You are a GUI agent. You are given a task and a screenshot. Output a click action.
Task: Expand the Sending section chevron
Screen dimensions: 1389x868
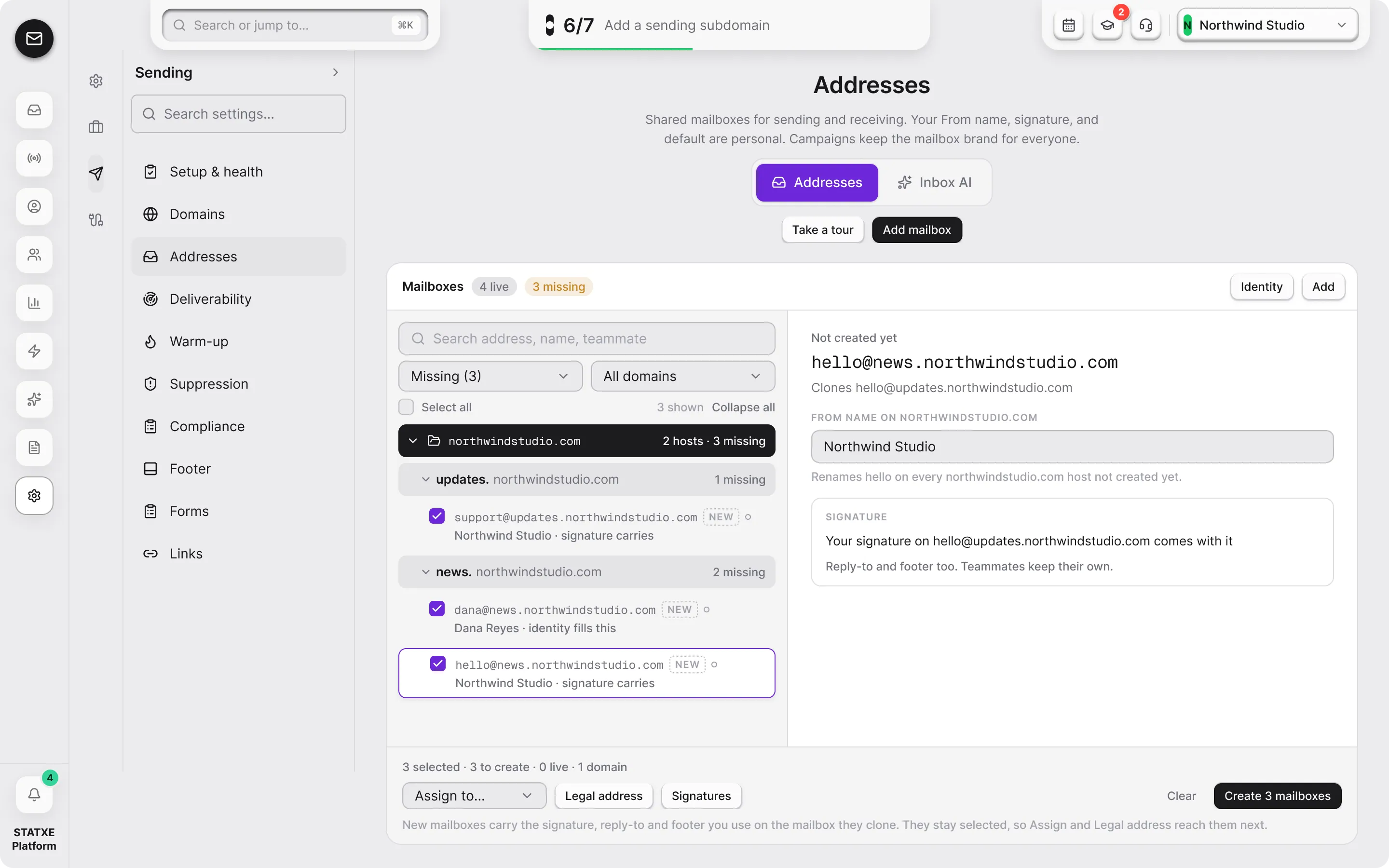(336, 72)
